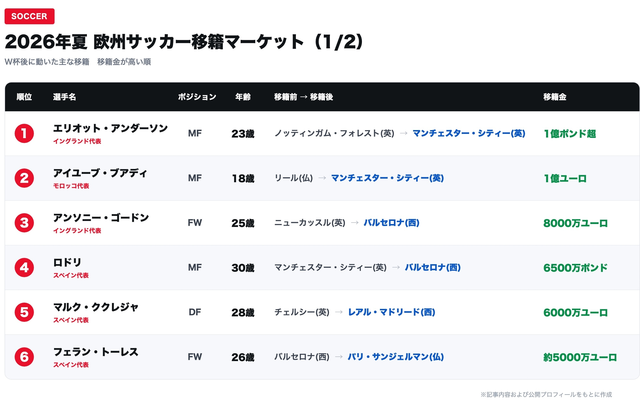Click the fee 1億ユーロ
The height and width of the screenshot is (405, 640).
[565, 178]
